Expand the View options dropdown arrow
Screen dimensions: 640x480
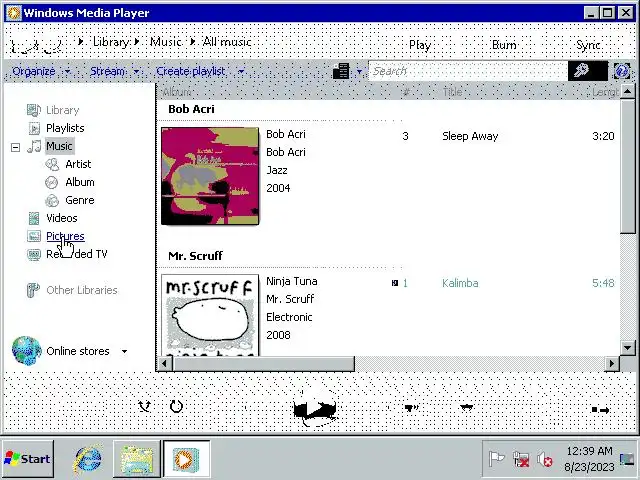point(359,72)
